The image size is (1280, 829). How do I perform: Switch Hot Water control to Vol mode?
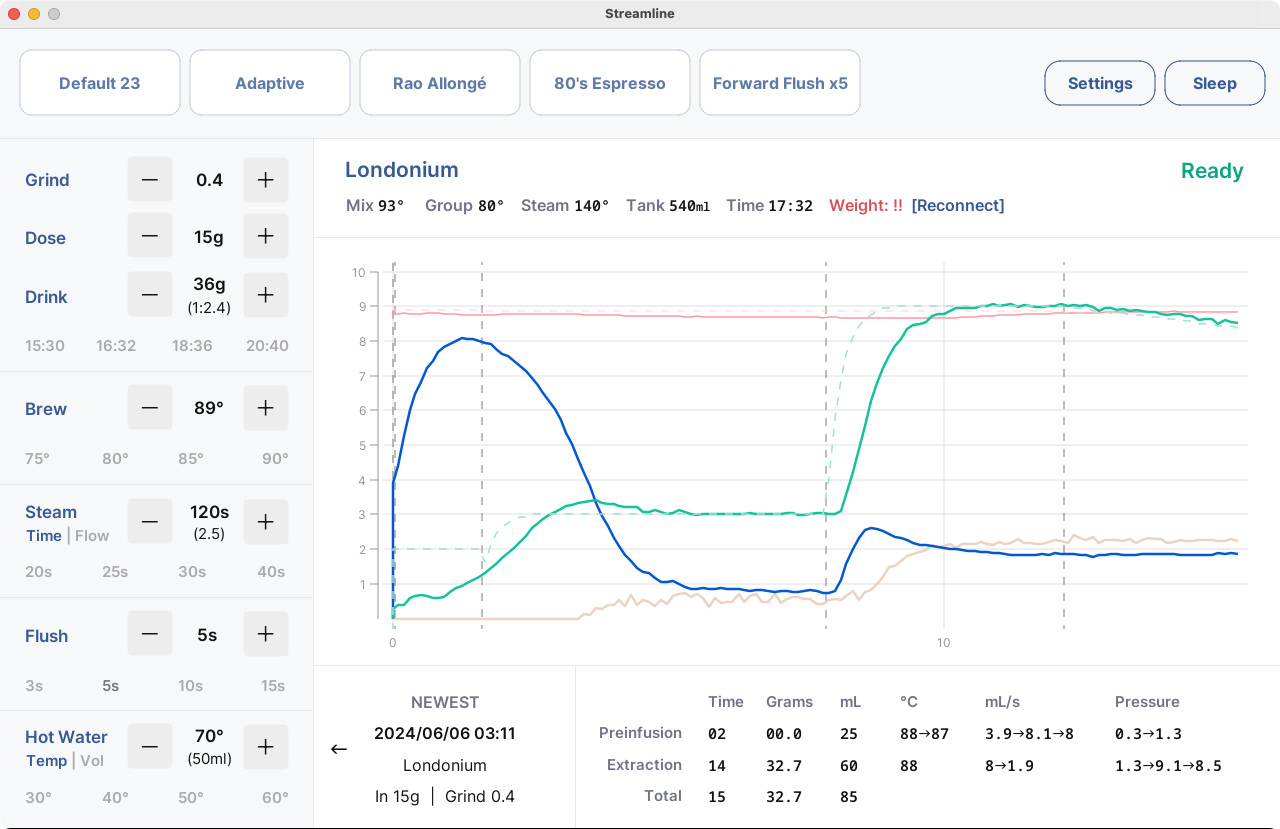(x=93, y=761)
